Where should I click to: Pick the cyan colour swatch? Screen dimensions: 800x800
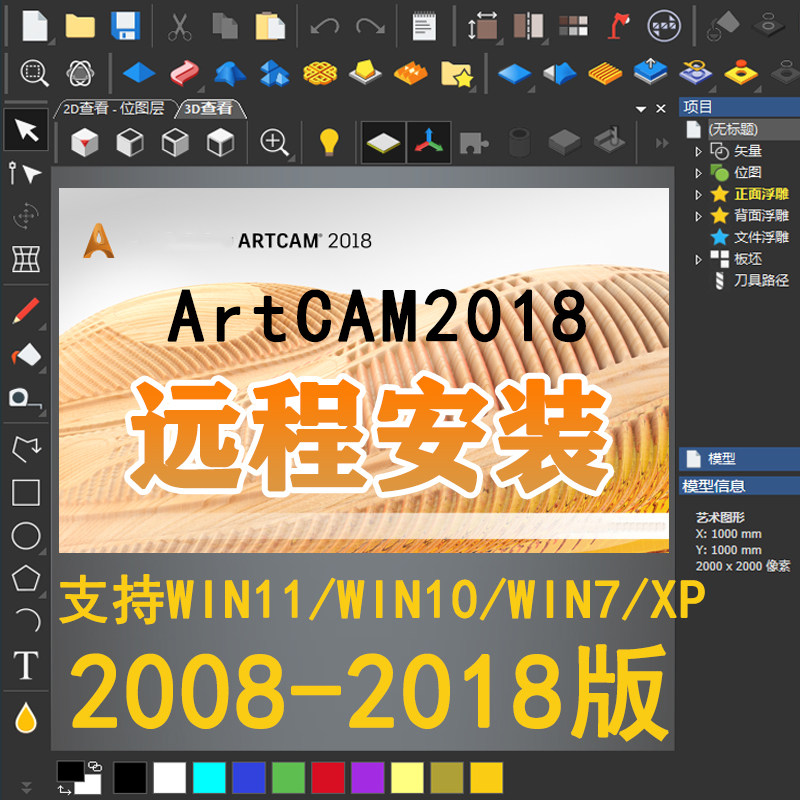(209, 778)
